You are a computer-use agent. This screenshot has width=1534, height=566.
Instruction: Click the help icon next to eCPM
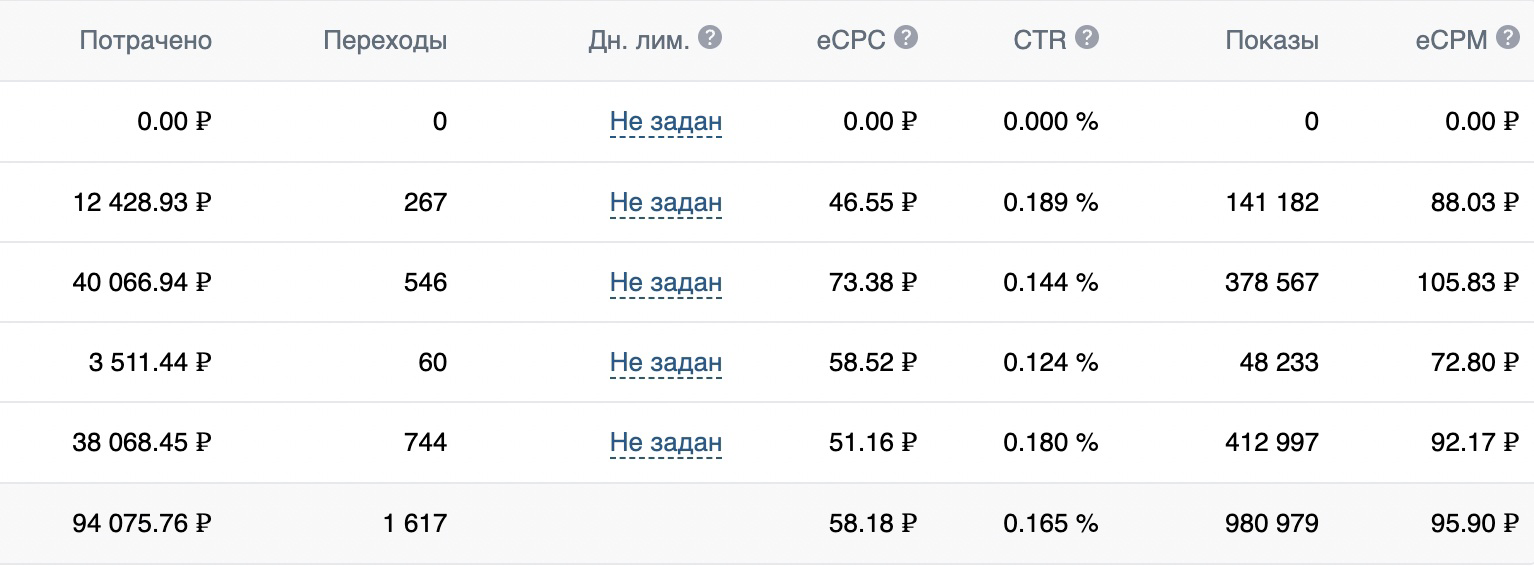[1507, 38]
